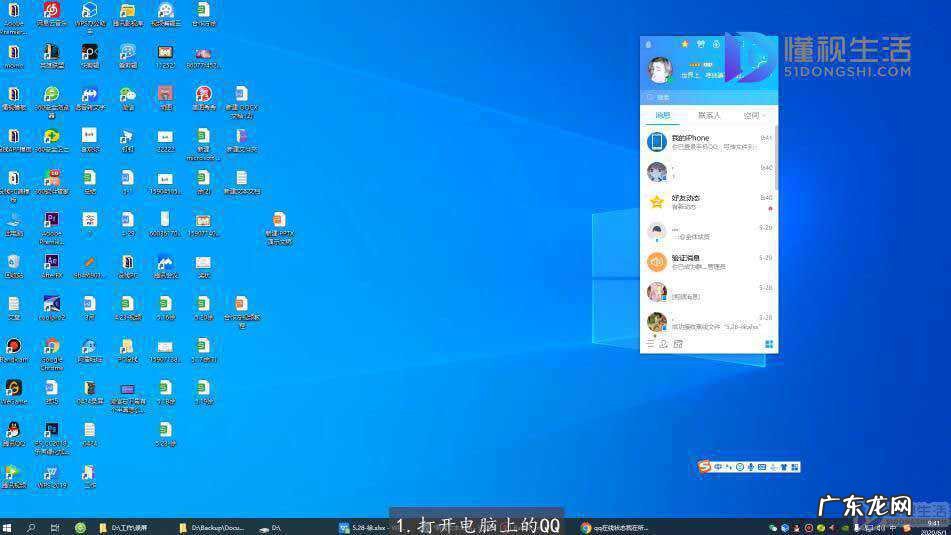
Task: Click the QQ message list scrollbar
Action: [x=776, y=160]
